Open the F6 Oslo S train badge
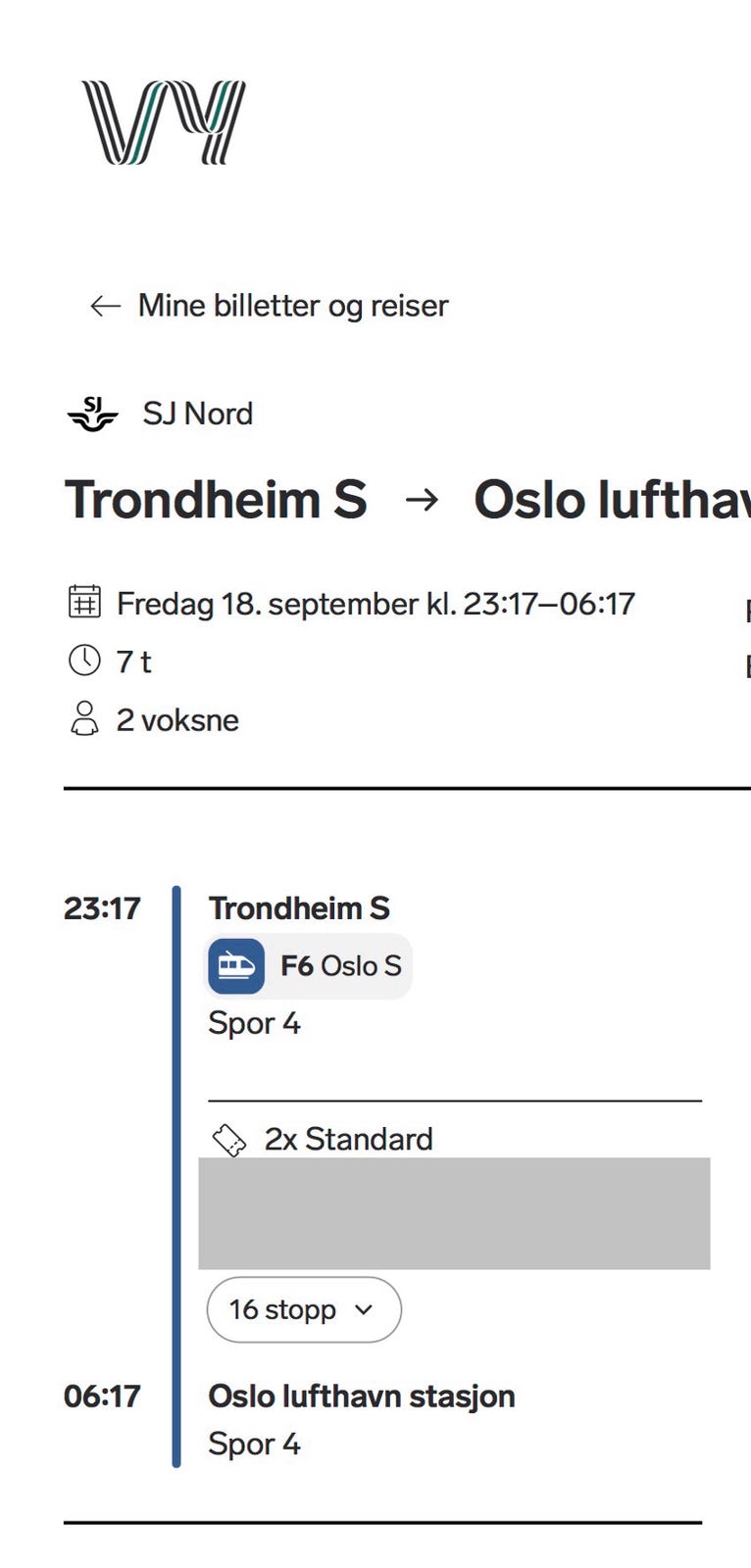 pyautogui.click(x=308, y=966)
